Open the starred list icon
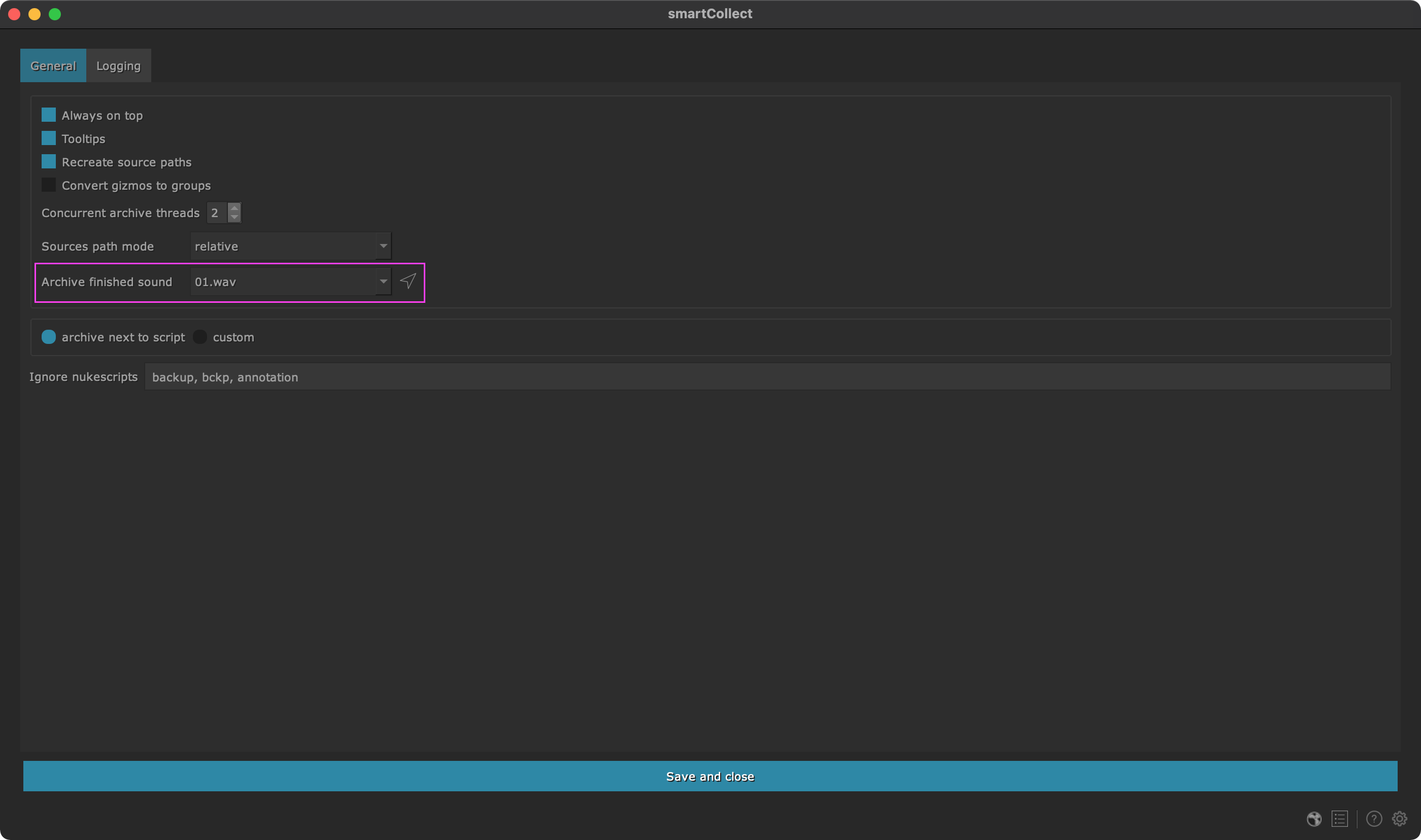This screenshot has height=840, width=1421. 1339,819
